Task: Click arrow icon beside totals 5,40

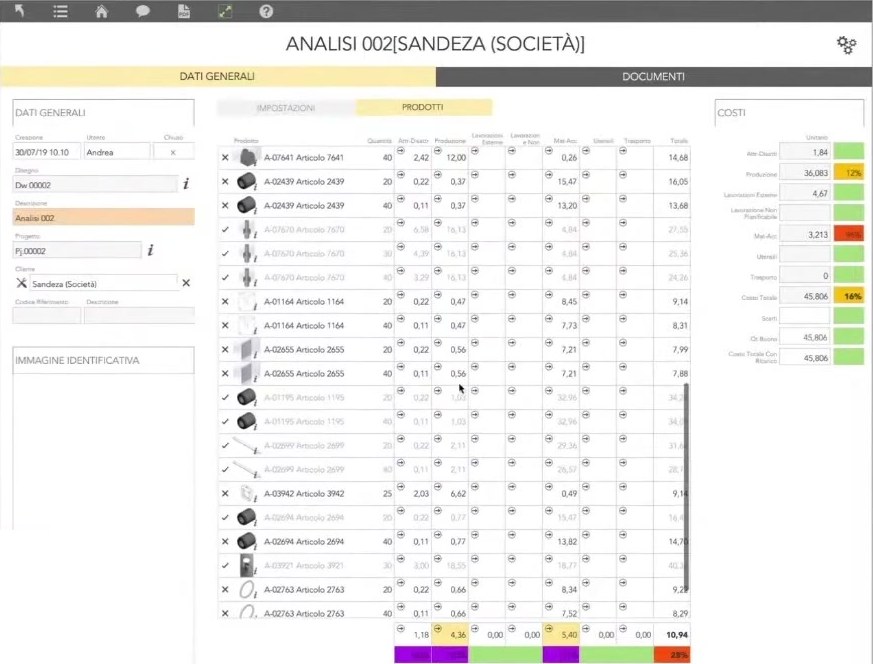Action: point(549,628)
